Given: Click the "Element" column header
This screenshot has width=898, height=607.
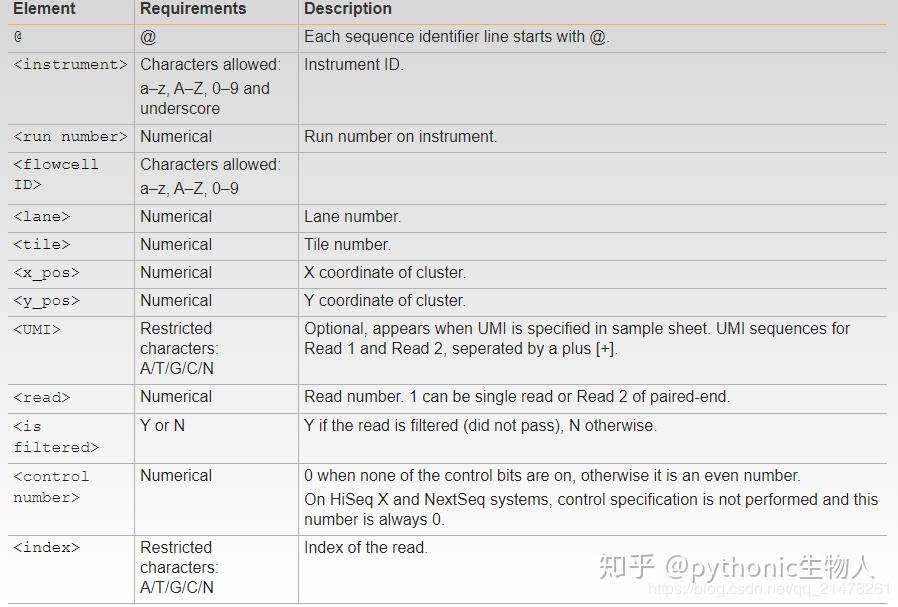Looking at the screenshot, I should click(45, 9).
